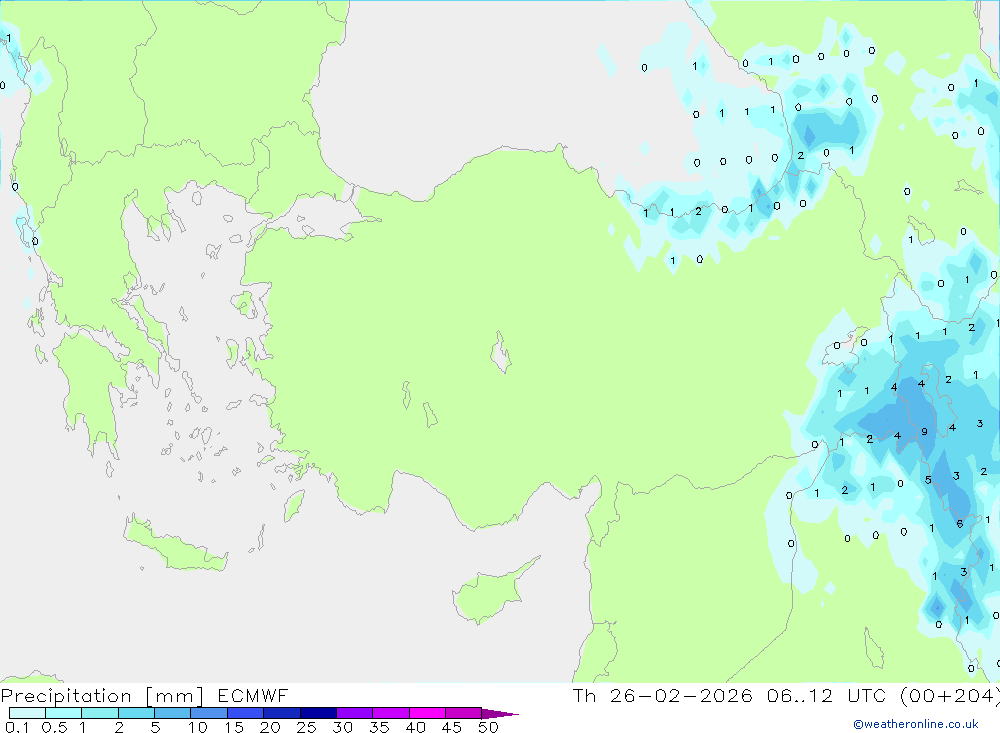The width and height of the screenshot is (1000, 733).
Task: Click the island of Crete on the map
Action: [x=177, y=544]
